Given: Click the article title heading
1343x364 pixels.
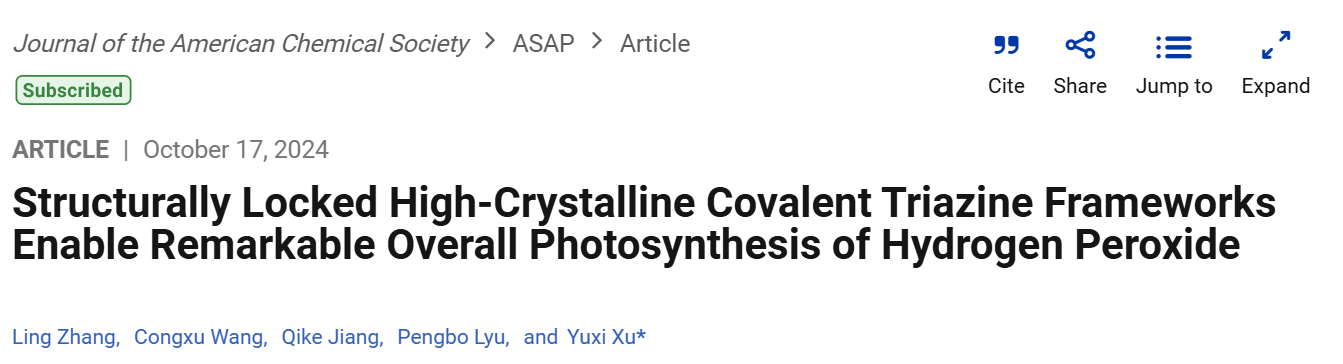Looking at the screenshot, I should tap(644, 223).
